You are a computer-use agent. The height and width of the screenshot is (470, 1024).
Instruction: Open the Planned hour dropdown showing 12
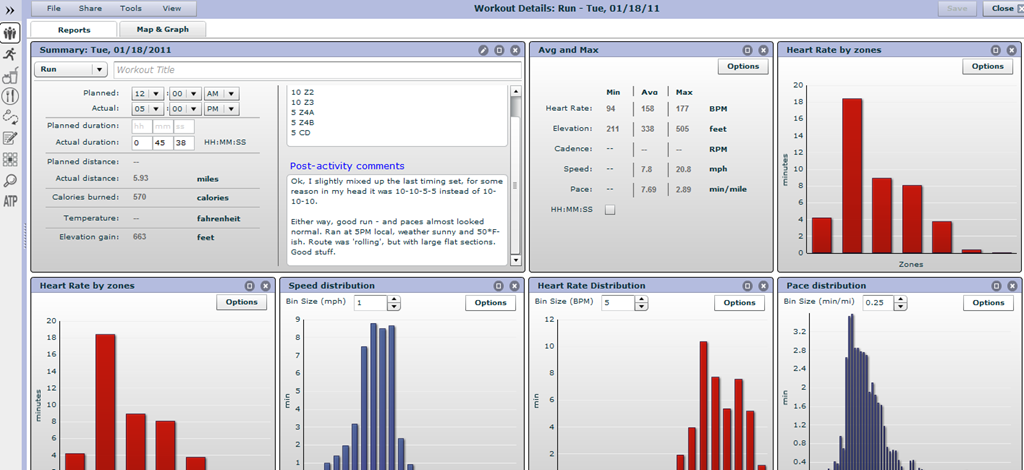coord(148,93)
